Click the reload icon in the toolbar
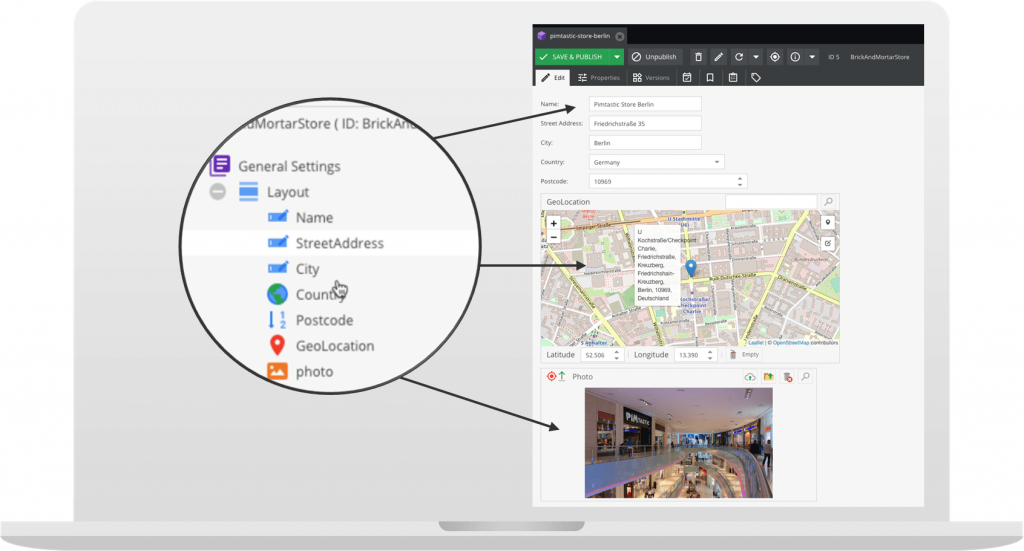Image resolution: width=1024 pixels, height=551 pixels. [x=739, y=57]
